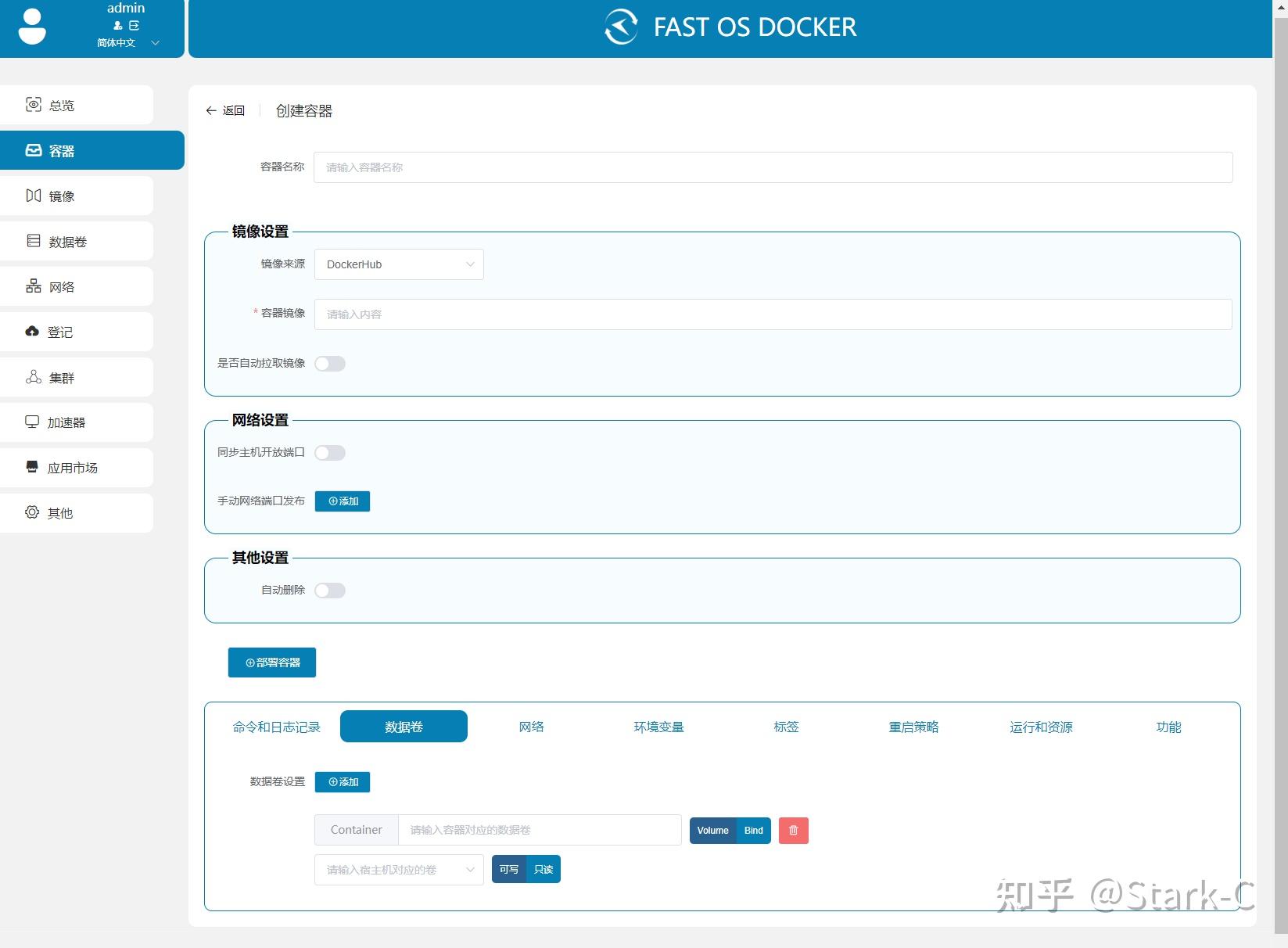This screenshot has height=948, width=1288.
Task: Click the 容器名称 name input field
Action: 773,167
